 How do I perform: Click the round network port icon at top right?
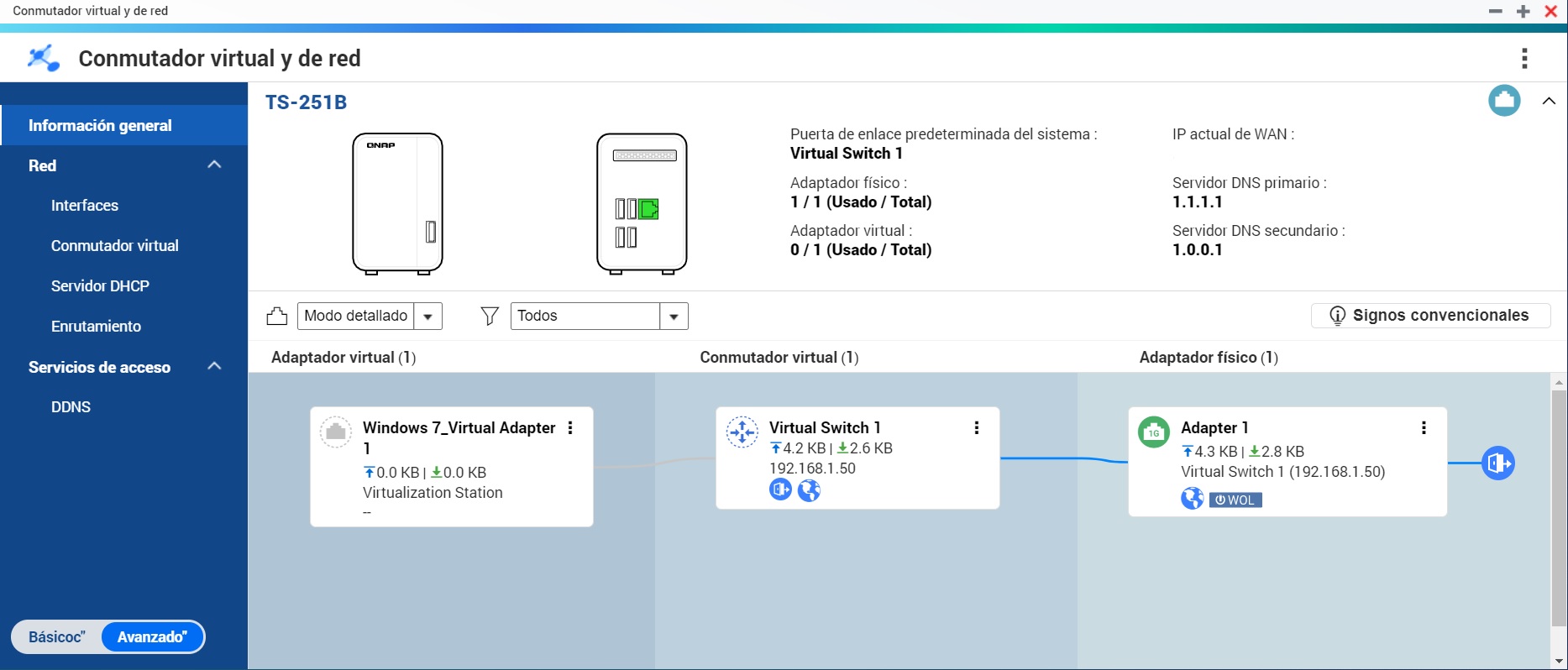click(1504, 101)
